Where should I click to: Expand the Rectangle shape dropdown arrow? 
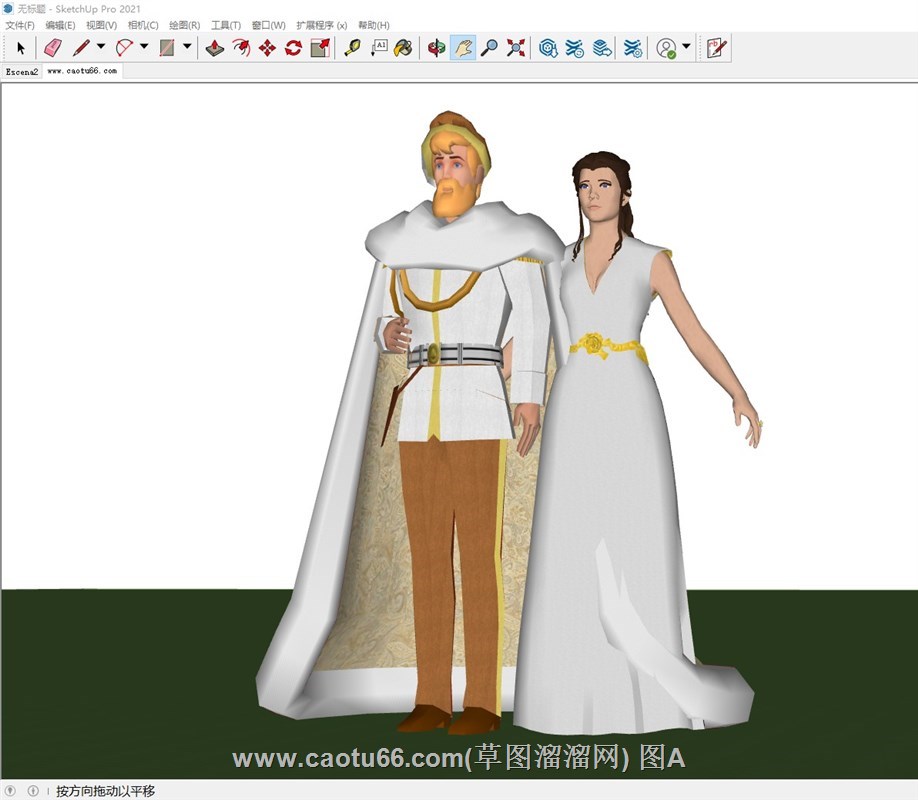click(187, 47)
